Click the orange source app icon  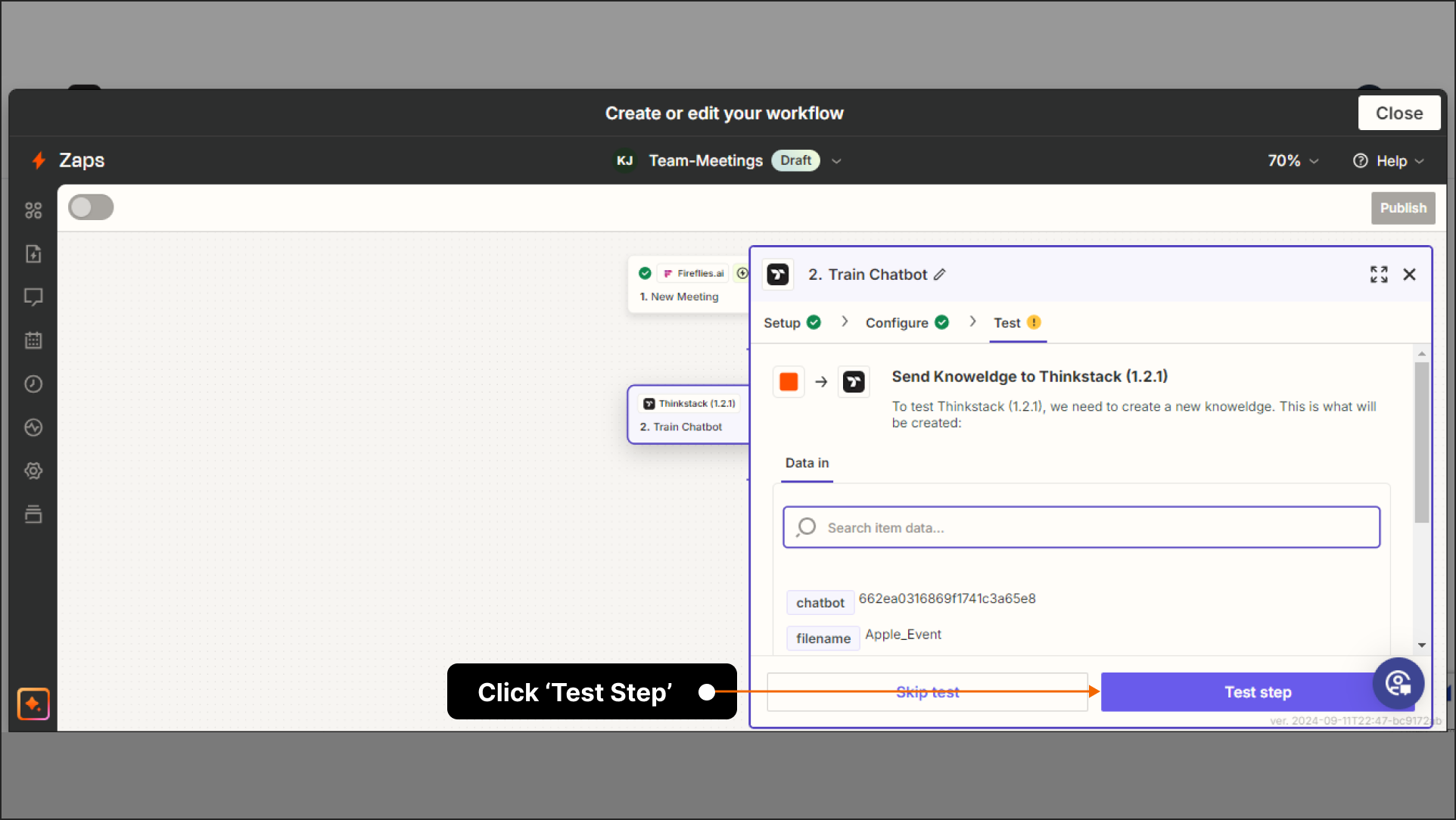789,382
